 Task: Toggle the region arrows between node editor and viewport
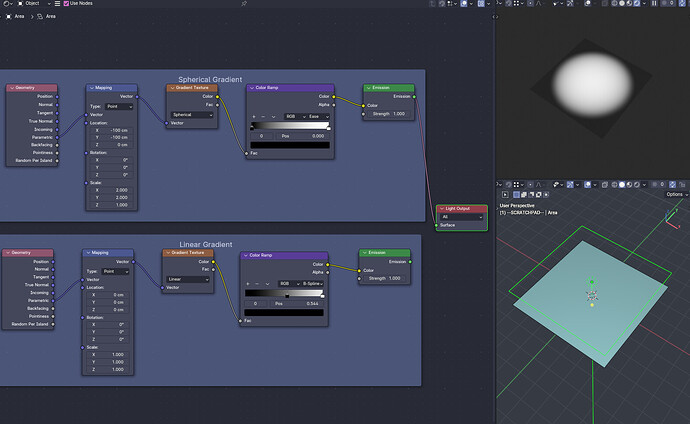point(495,17)
